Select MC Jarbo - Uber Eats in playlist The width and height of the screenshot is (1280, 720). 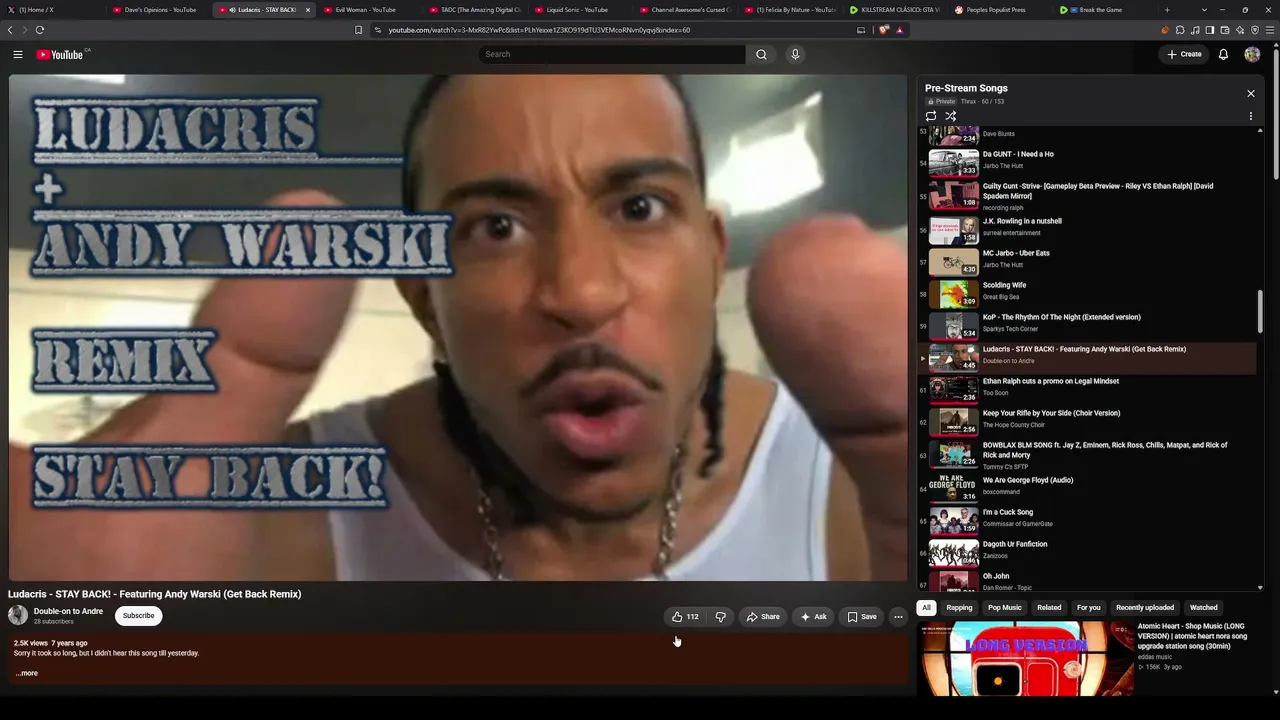point(1087,260)
